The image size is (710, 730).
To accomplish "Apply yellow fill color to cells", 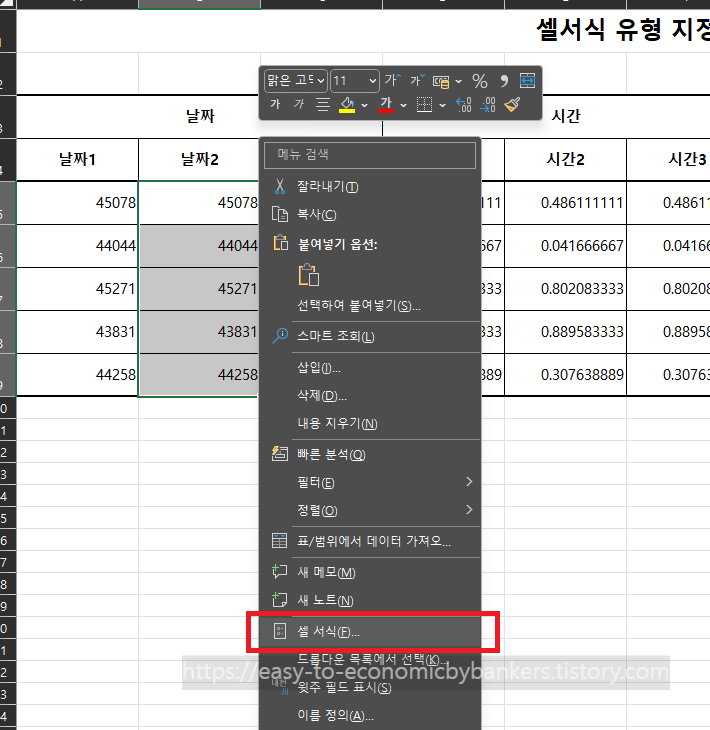I will click(347, 105).
